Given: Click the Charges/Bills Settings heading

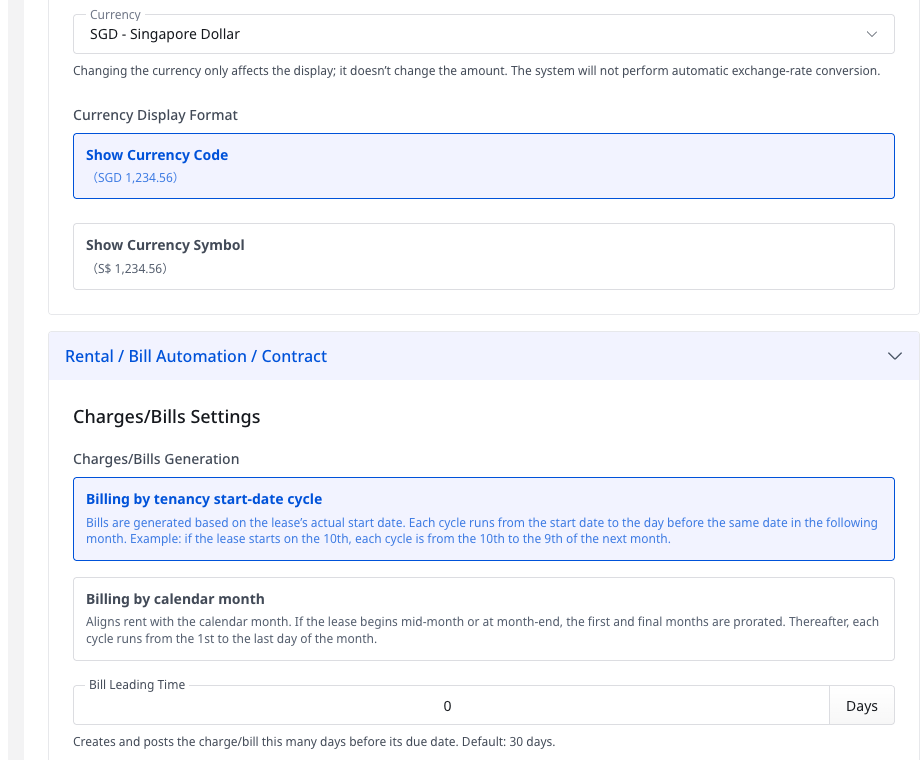Looking at the screenshot, I should tap(167, 417).
